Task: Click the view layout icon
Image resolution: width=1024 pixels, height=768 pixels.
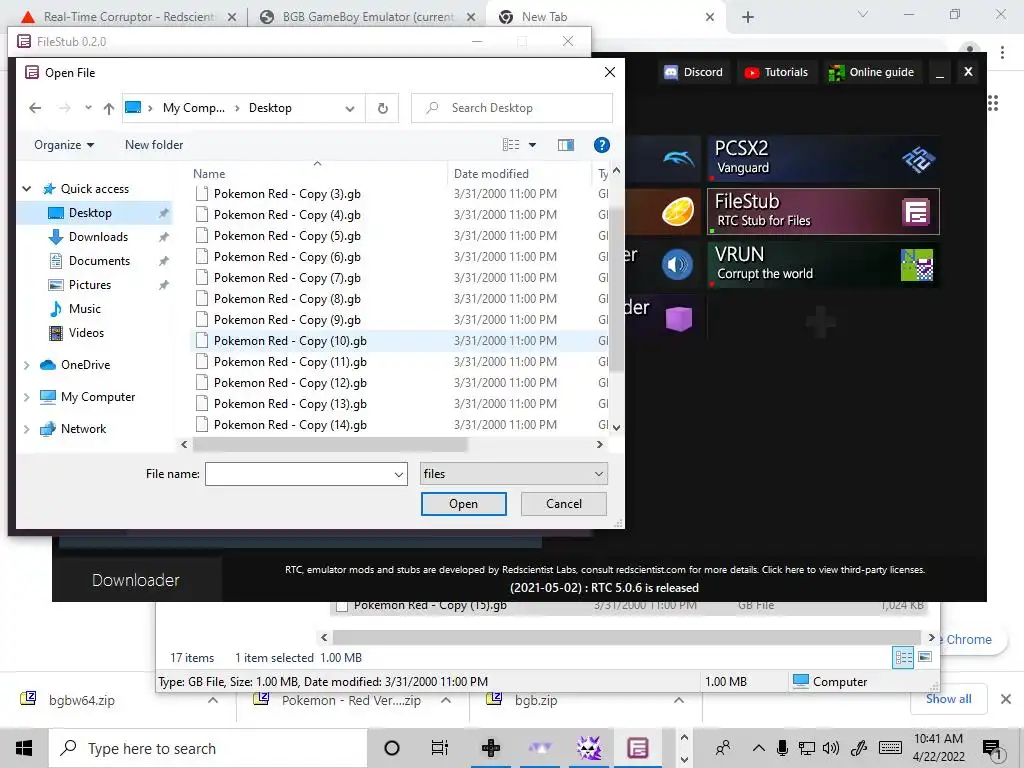Action: pyautogui.click(x=511, y=145)
